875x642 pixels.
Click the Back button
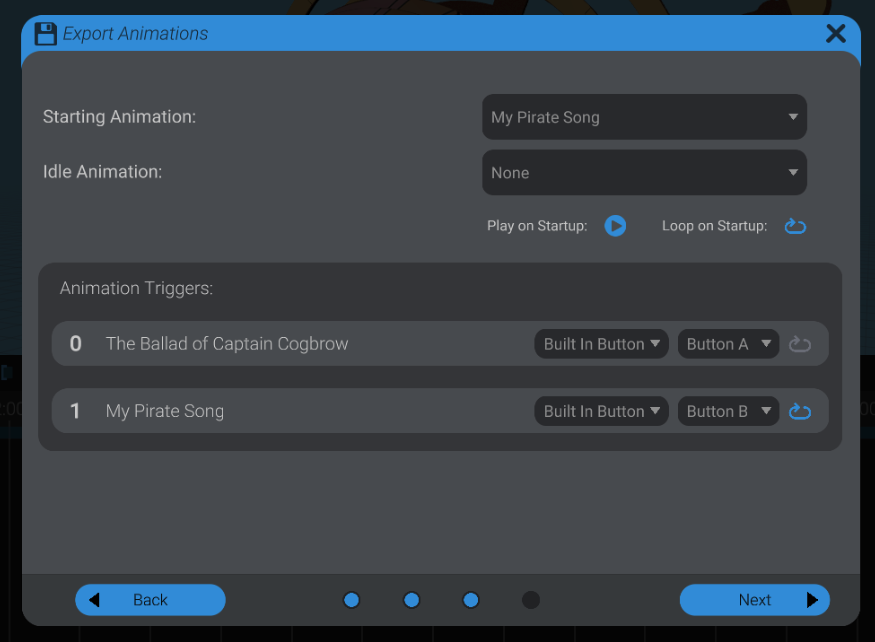pos(150,600)
